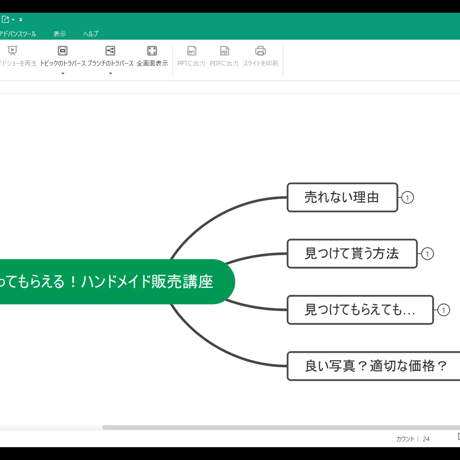Screen dimensions: 460x460
Task: Select the 良い写真？適切な価格？ topic
Action: click(x=374, y=366)
